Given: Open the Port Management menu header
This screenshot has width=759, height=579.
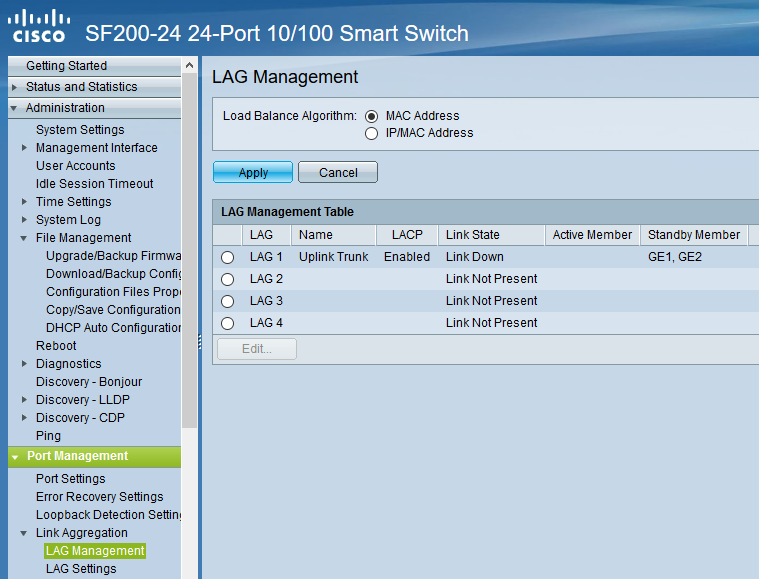Looking at the screenshot, I should coord(94,457).
